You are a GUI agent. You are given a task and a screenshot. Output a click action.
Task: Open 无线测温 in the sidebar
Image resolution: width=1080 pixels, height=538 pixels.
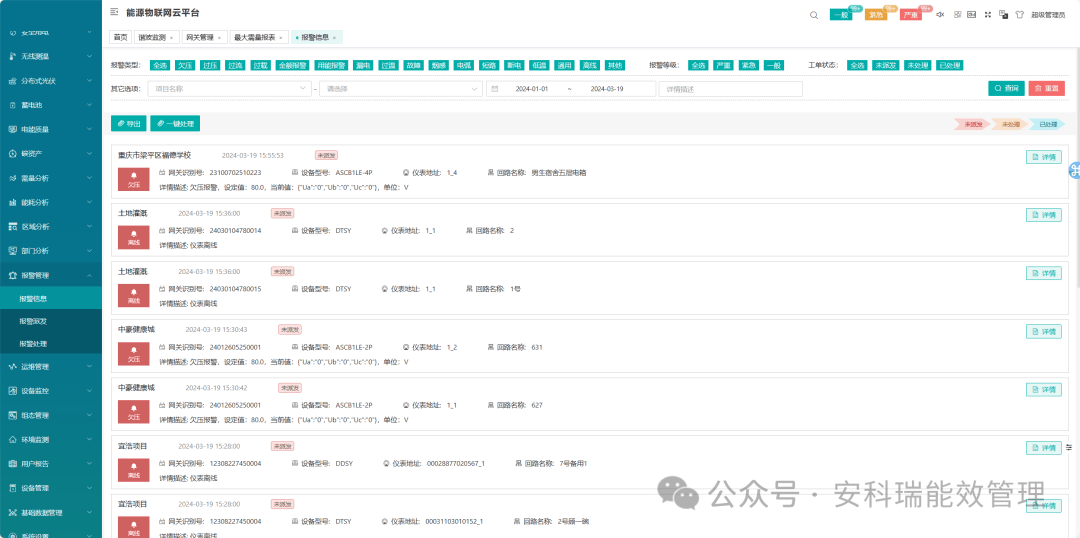(51, 56)
